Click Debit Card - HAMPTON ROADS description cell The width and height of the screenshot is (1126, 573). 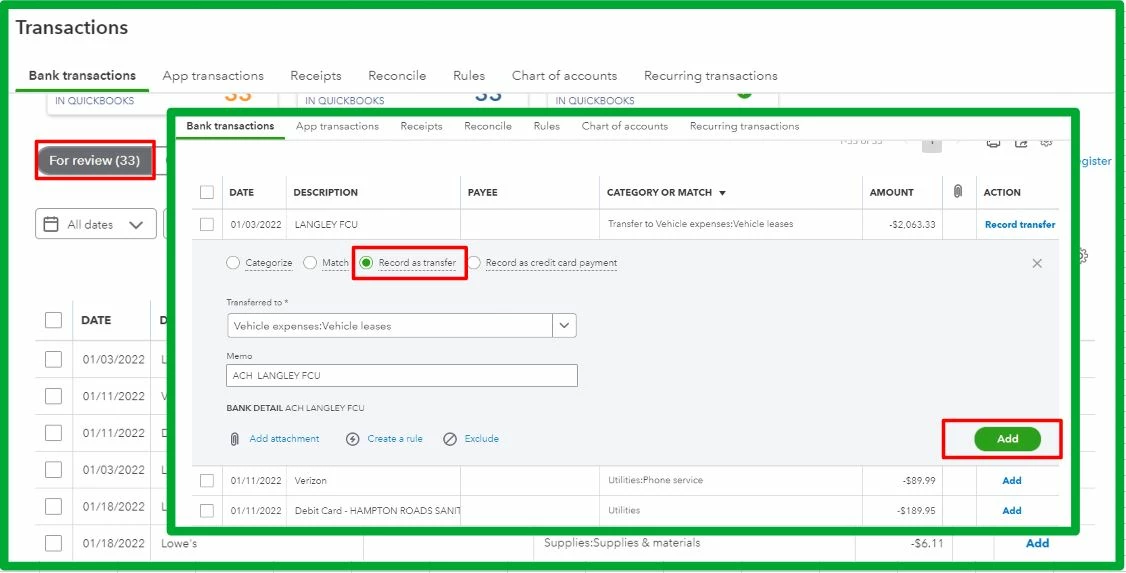[377, 511]
